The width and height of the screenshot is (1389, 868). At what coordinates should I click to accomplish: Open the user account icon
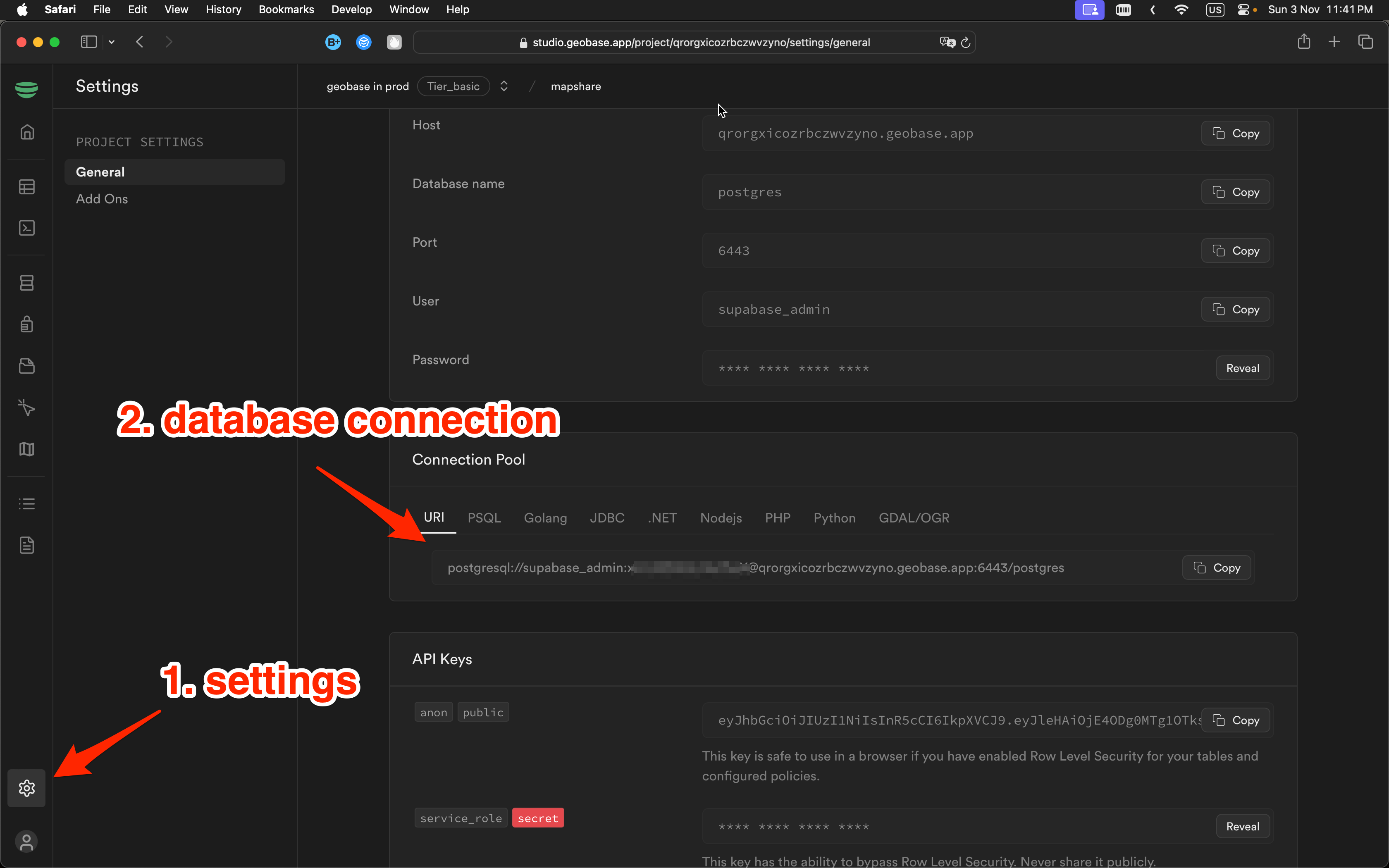coord(27,842)
